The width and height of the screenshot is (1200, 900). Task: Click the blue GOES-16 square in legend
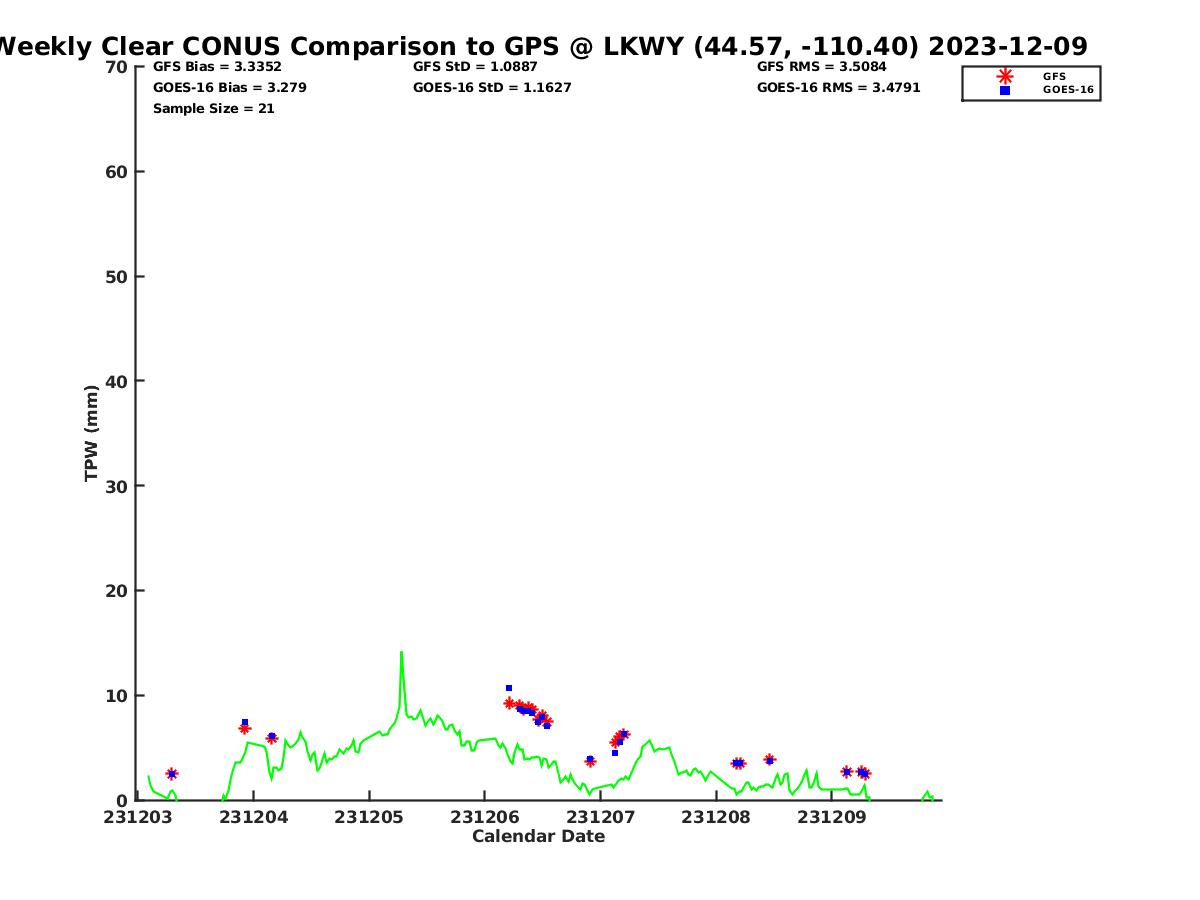pyautogui.click(x=1004, y=90)
